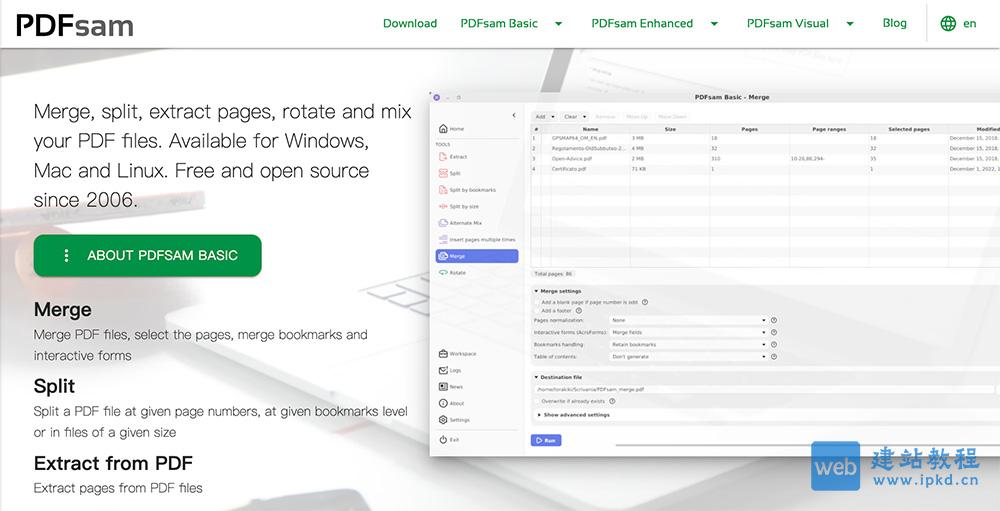
Task: Open the Workspace section
Action: 462,354
